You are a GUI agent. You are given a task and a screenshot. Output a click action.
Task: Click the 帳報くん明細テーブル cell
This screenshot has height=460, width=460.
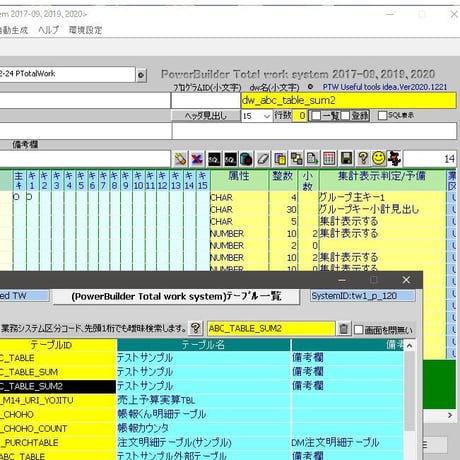203,414
